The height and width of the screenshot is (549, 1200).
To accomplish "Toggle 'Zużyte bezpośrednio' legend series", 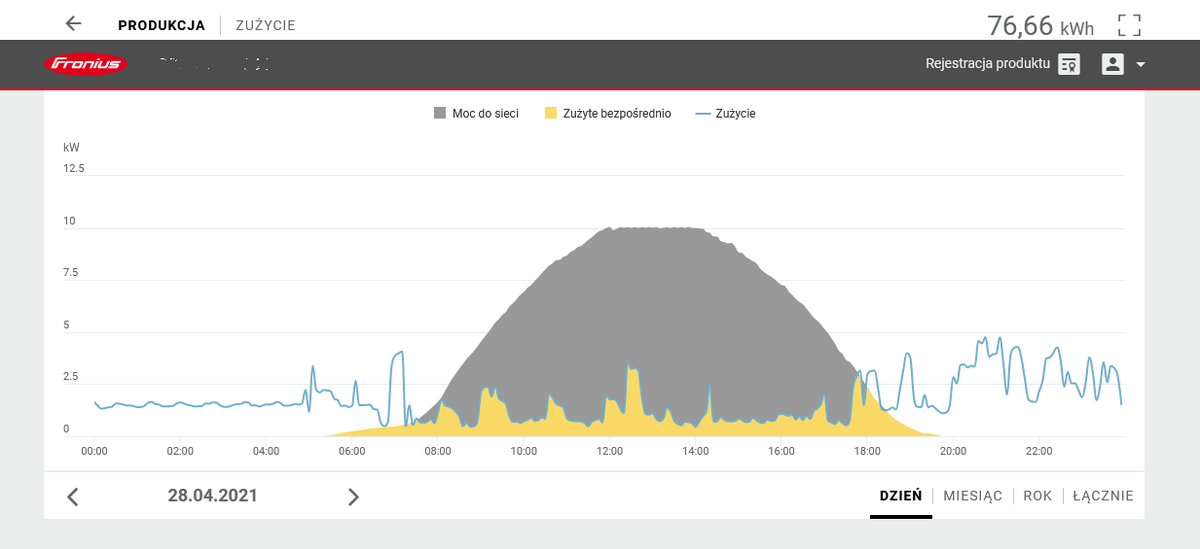I will click(607, 114).
